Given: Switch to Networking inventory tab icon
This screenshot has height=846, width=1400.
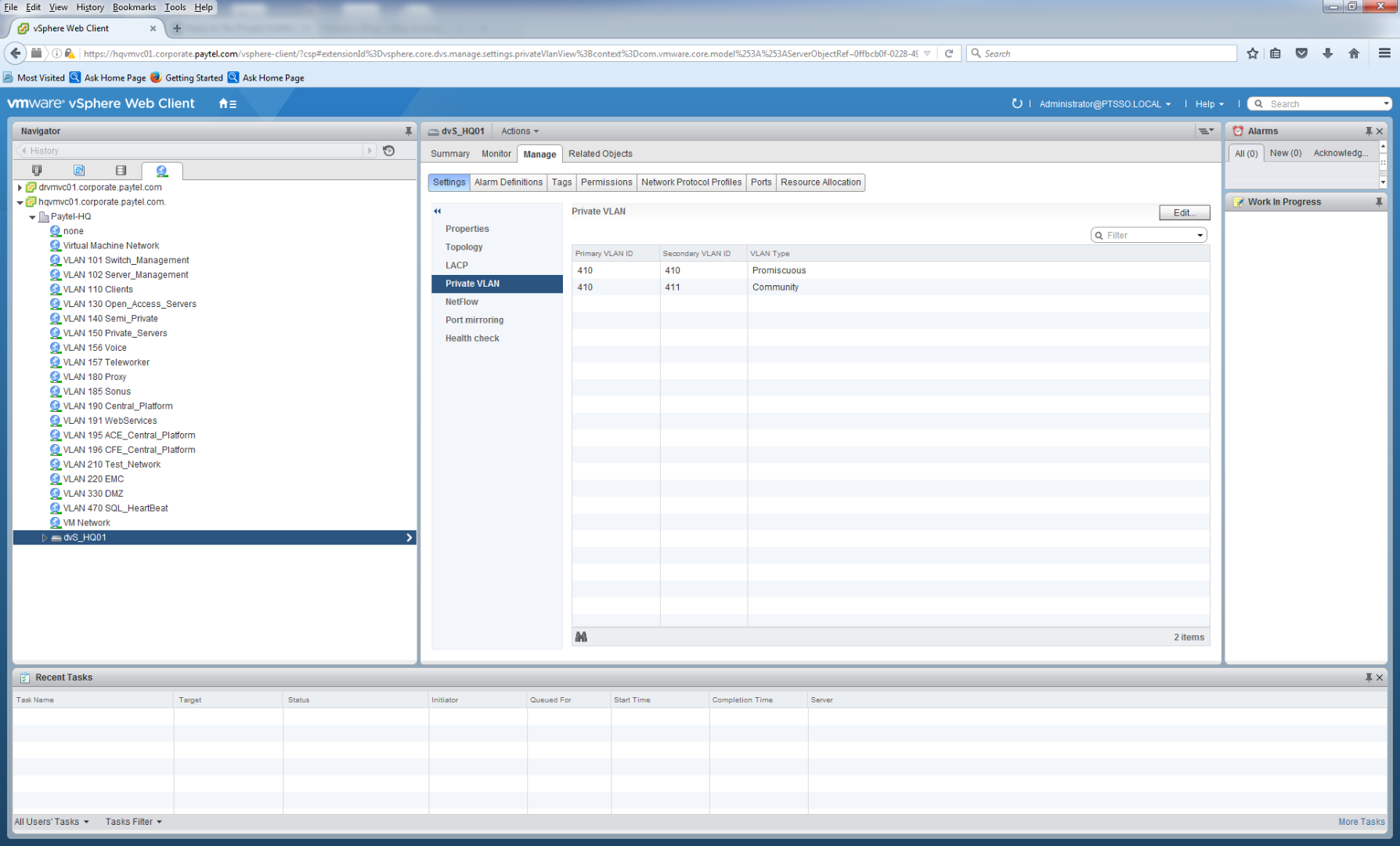Looking at the screenshot, I should click(162, 171).
